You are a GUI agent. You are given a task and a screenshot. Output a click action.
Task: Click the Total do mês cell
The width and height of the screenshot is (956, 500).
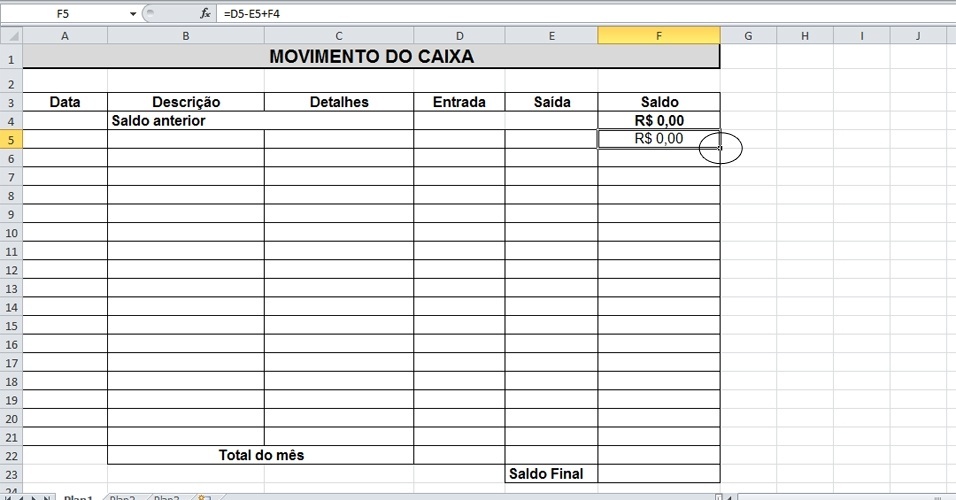[x=261, y=455]
